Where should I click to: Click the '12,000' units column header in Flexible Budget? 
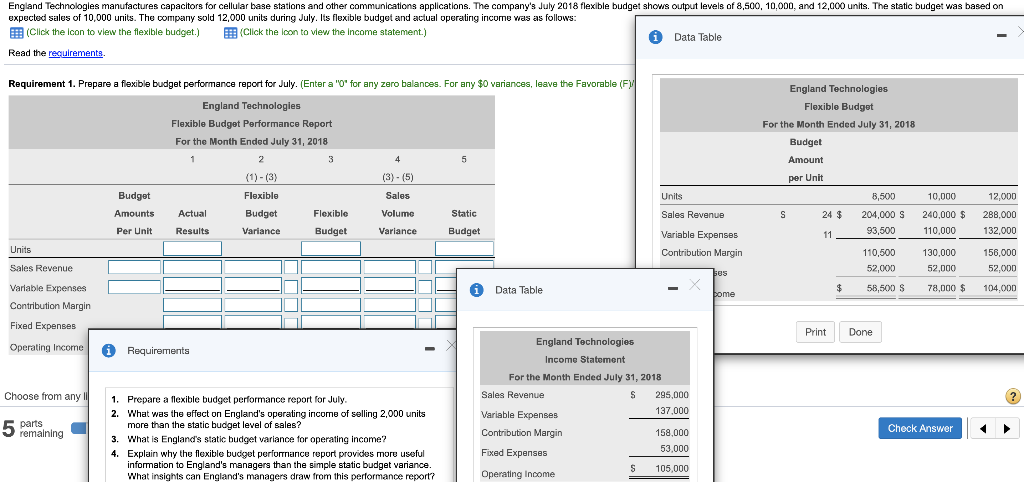1002,196
